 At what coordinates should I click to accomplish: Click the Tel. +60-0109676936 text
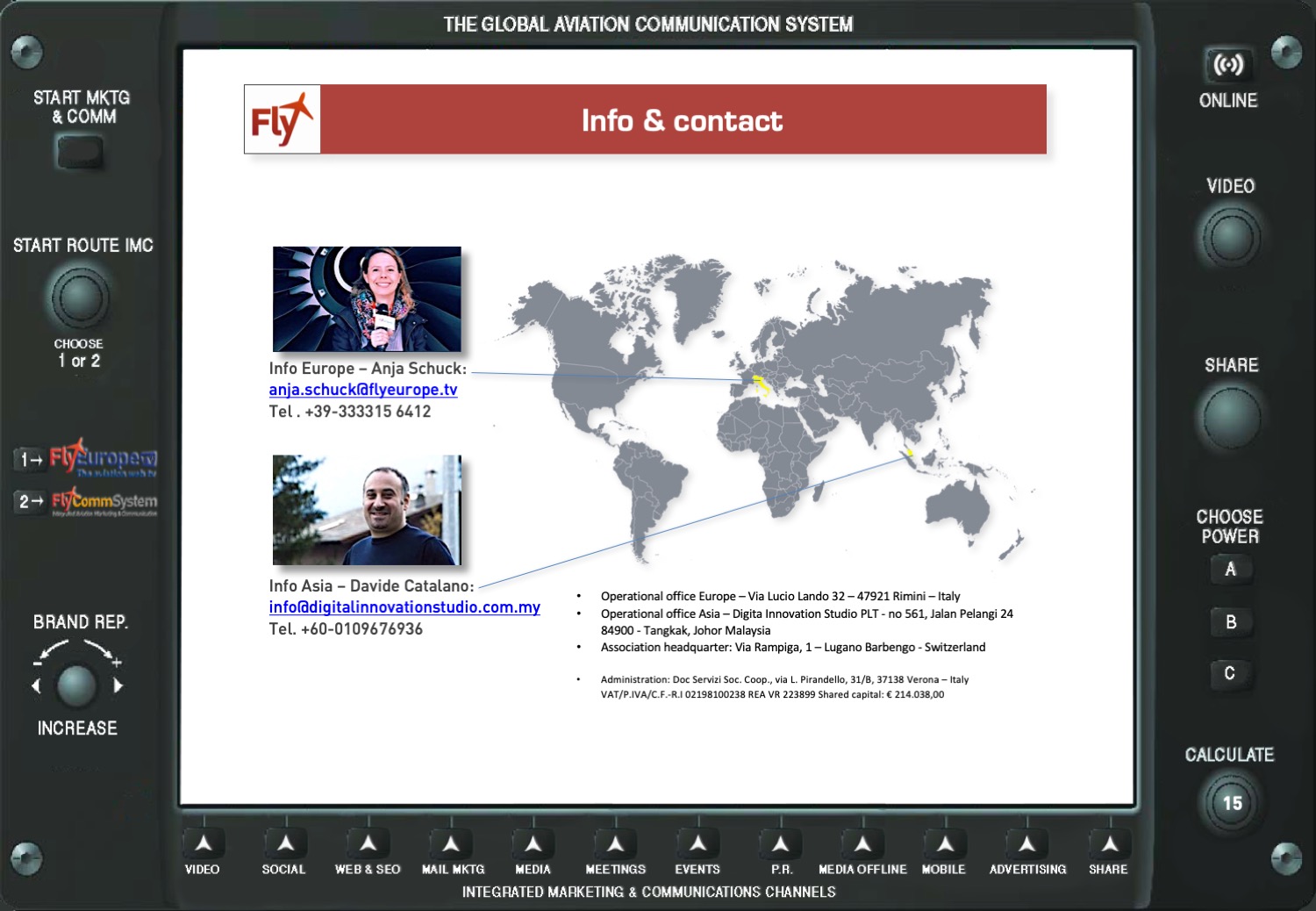pyautogui.click(x=346, y=629)
